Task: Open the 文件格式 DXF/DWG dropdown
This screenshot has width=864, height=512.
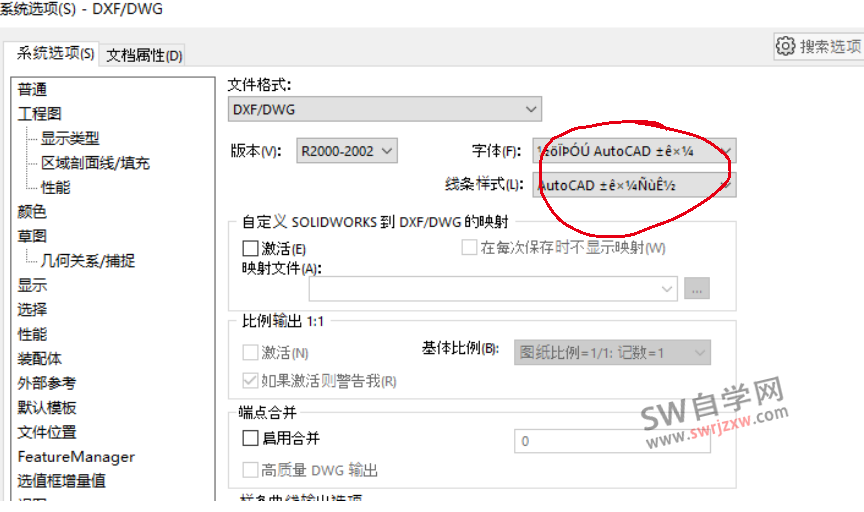Action: pos(385,109)
